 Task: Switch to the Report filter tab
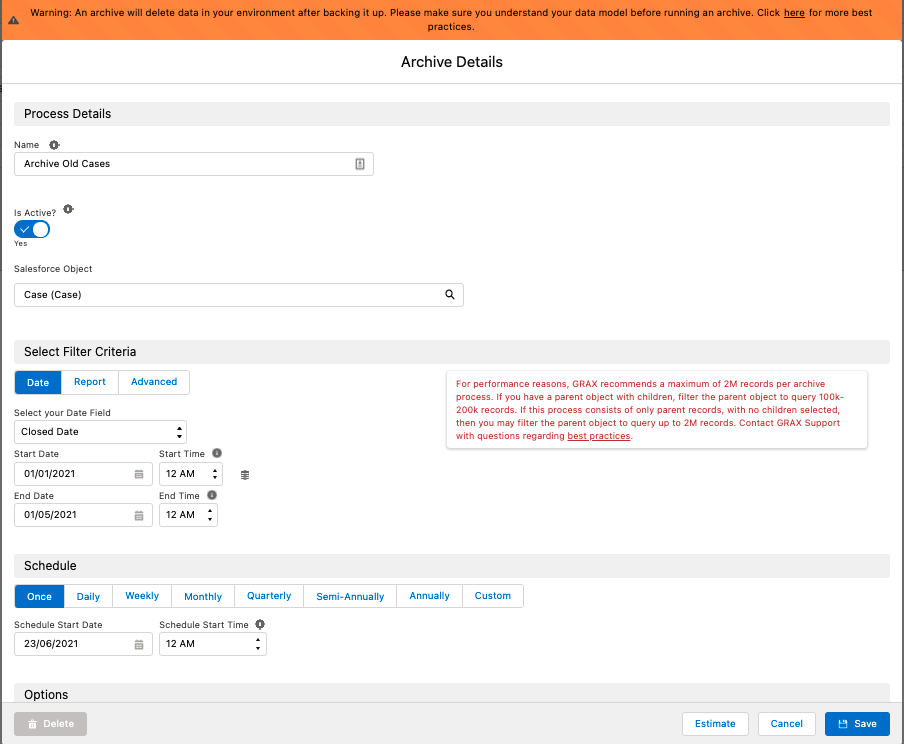[90, 382]
